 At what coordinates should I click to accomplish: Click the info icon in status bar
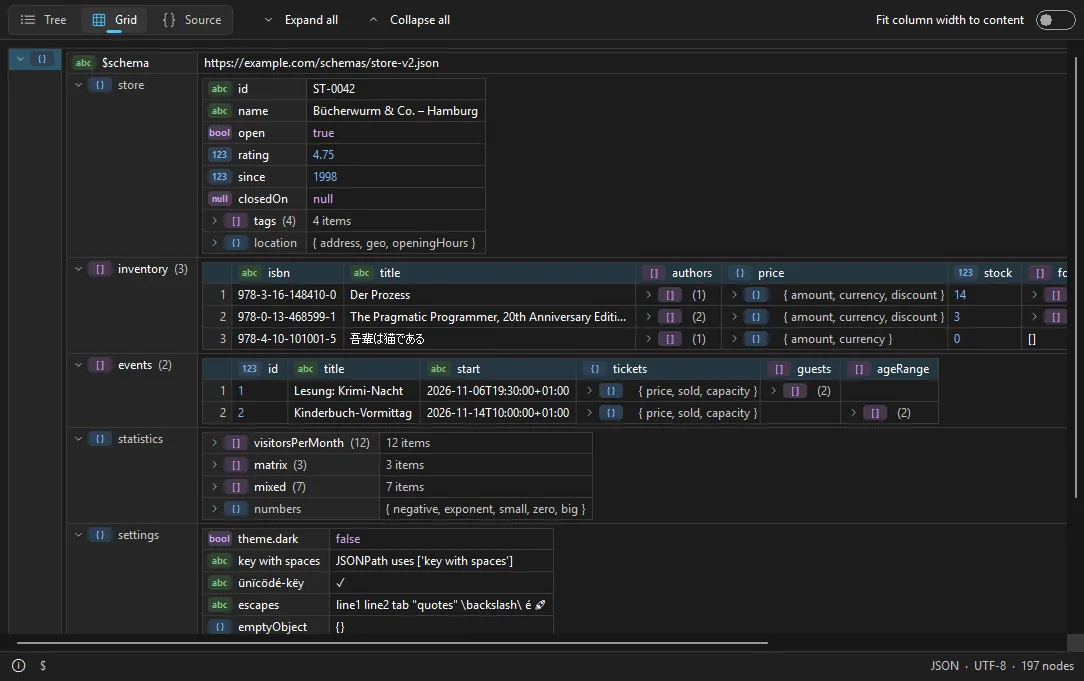tap(19, 666)
